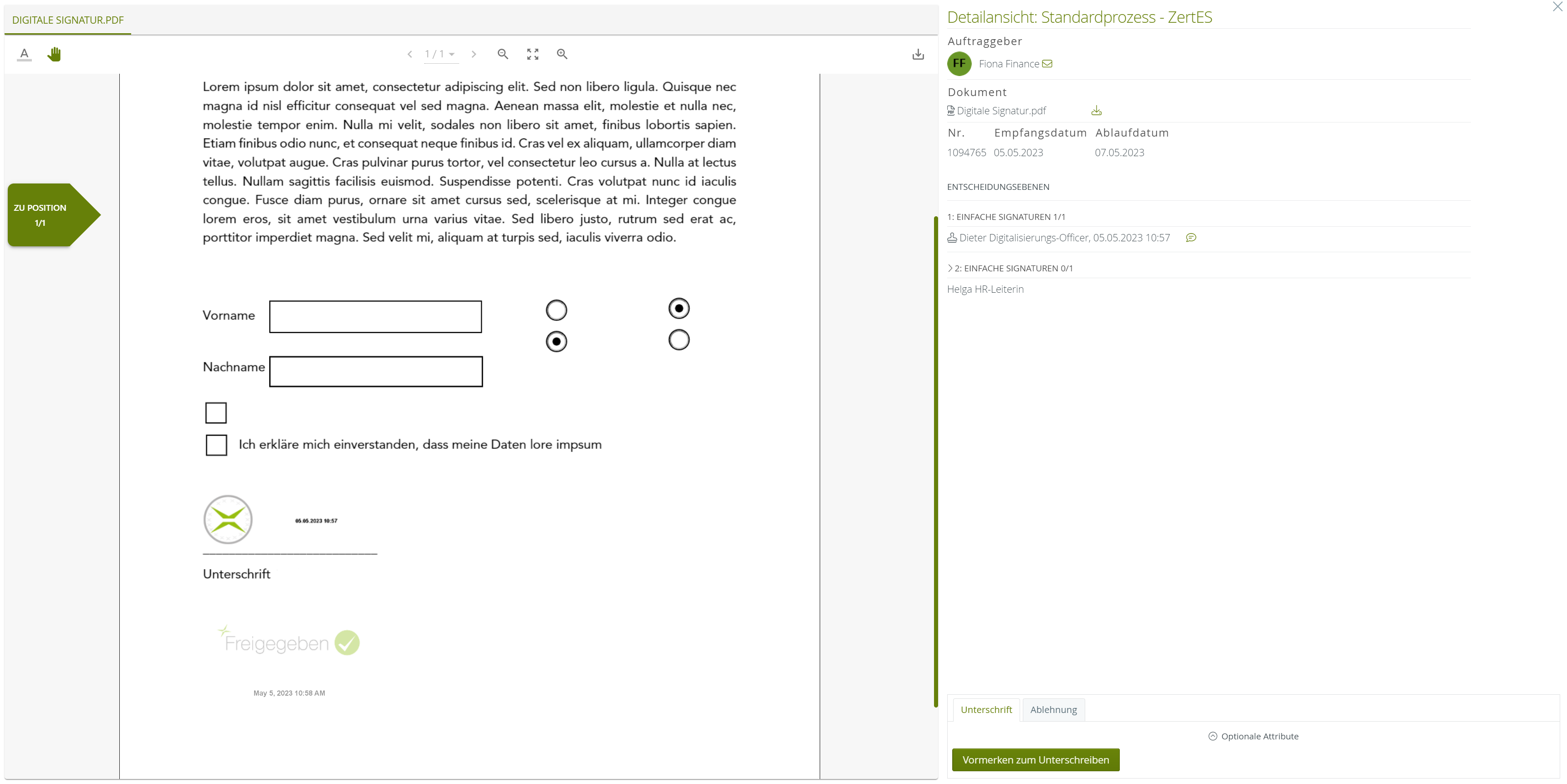The height and width of the screenshot is (784, 1567).
Task: Enter fullscreen document view
Action: tap(532, 54)
